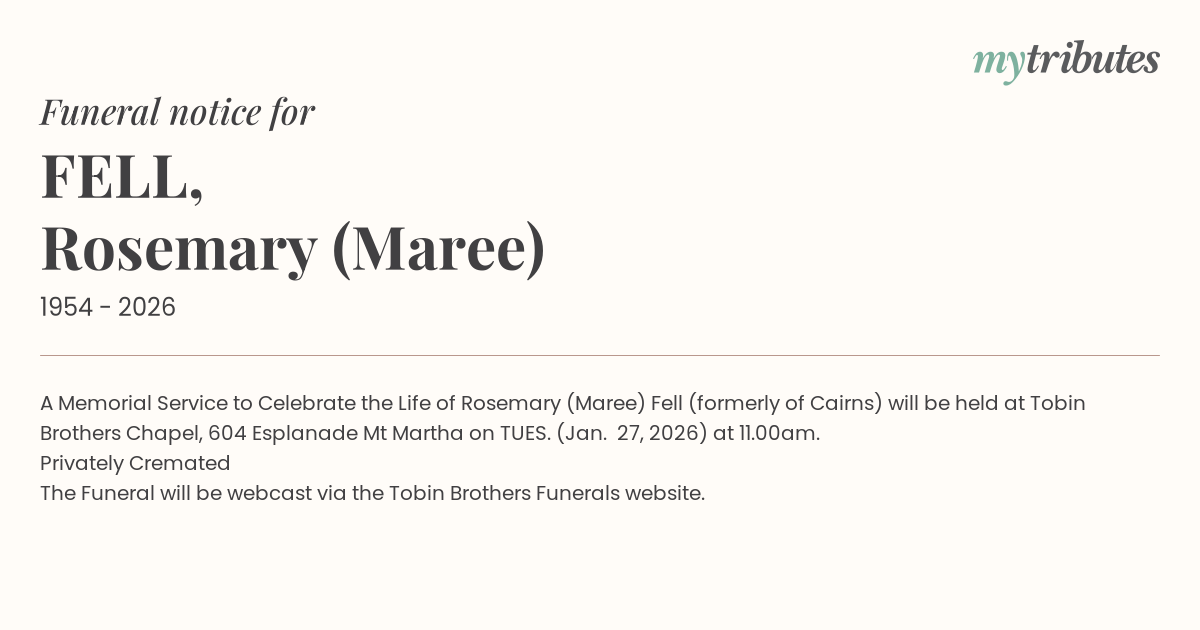
Task: Click the birth year 1954
Action: point(68,308)
